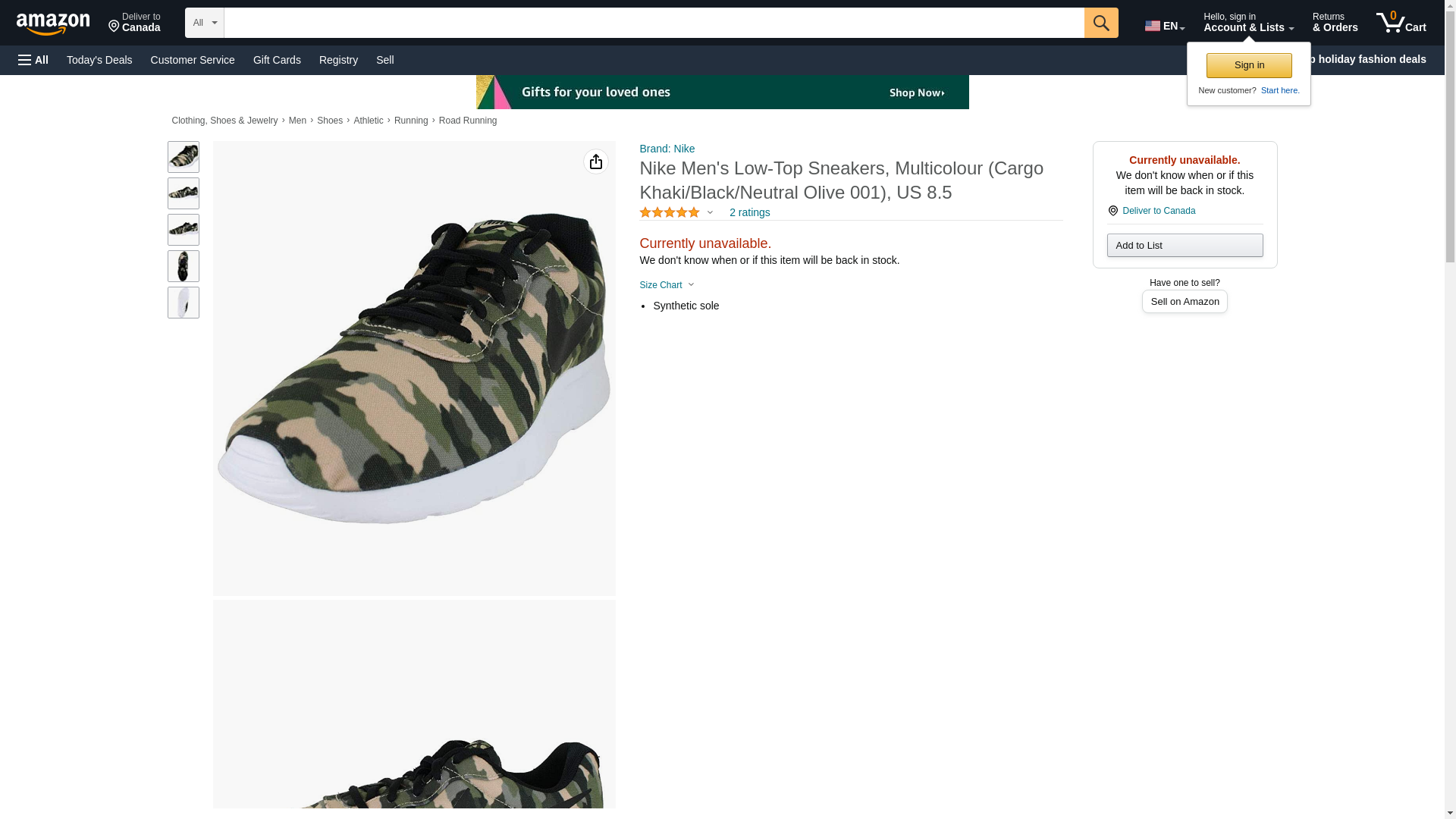Go to Customer Service menu item
This screenshot has height=819, width=1456.
[193, 60]
